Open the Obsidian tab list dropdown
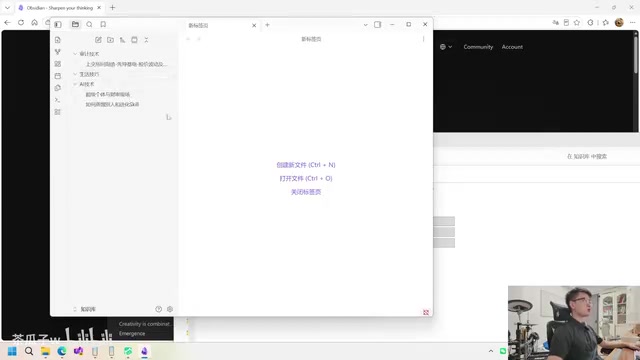 pyautogui.click(x=365, y=25)
